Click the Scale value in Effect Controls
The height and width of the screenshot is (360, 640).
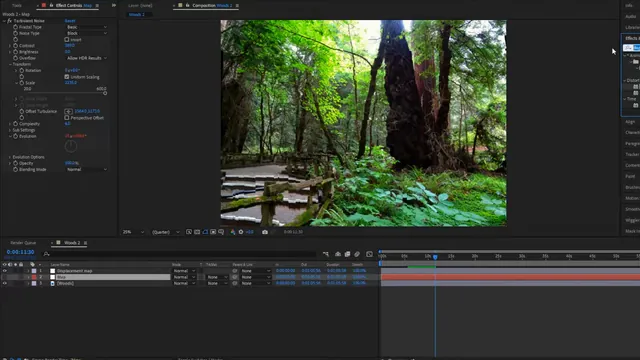tap(71, 83)
